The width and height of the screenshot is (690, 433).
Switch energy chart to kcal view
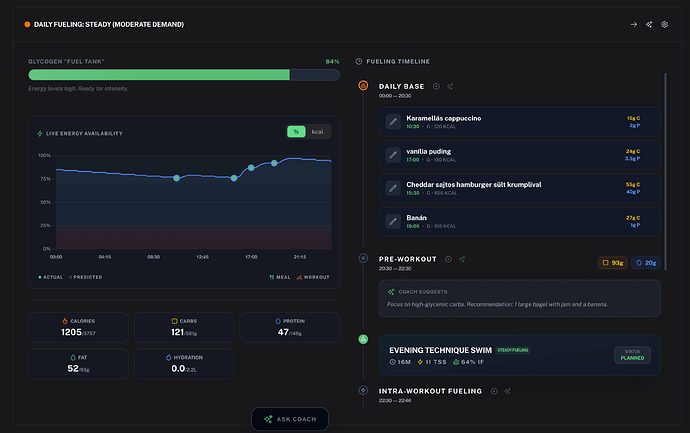(x=316, y=132)
